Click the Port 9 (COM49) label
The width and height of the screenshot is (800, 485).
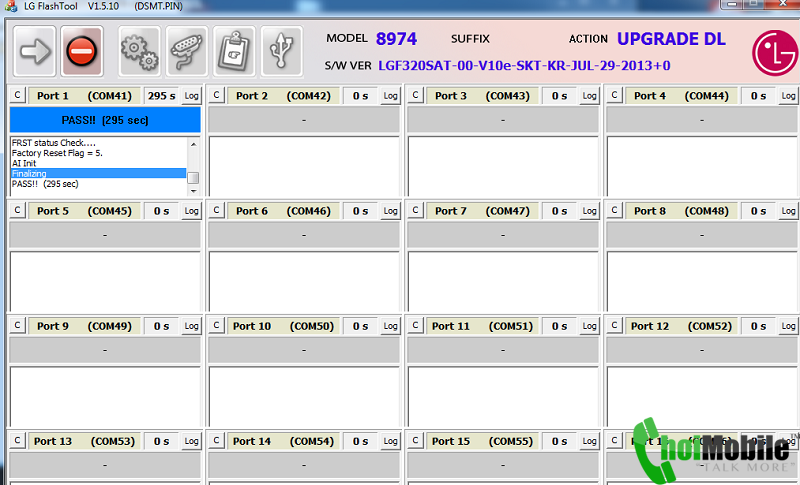(x=84, y=326)
